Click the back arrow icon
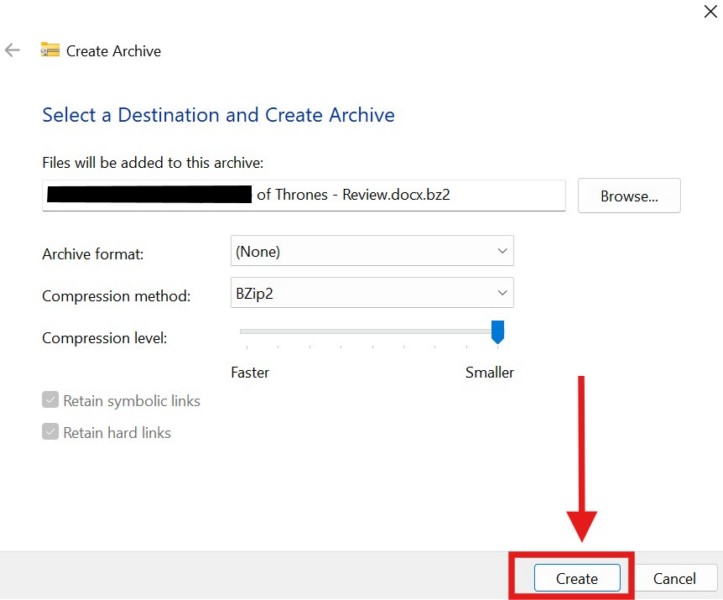The width and height of the screenshot is (723, 600). tap(13, 50)
